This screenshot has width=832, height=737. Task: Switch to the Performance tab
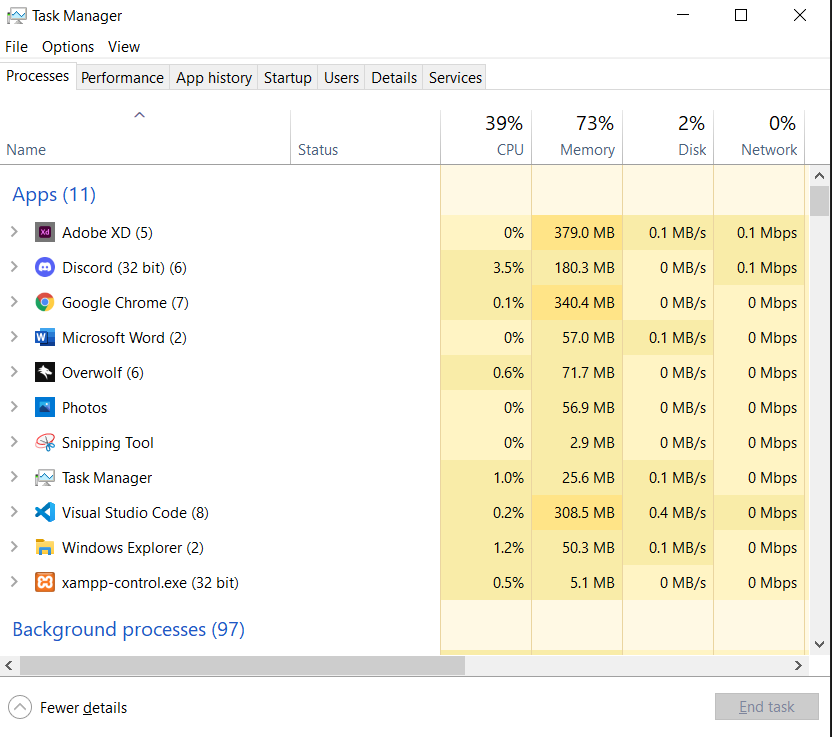pyautogui.click(x=122, y=78)
